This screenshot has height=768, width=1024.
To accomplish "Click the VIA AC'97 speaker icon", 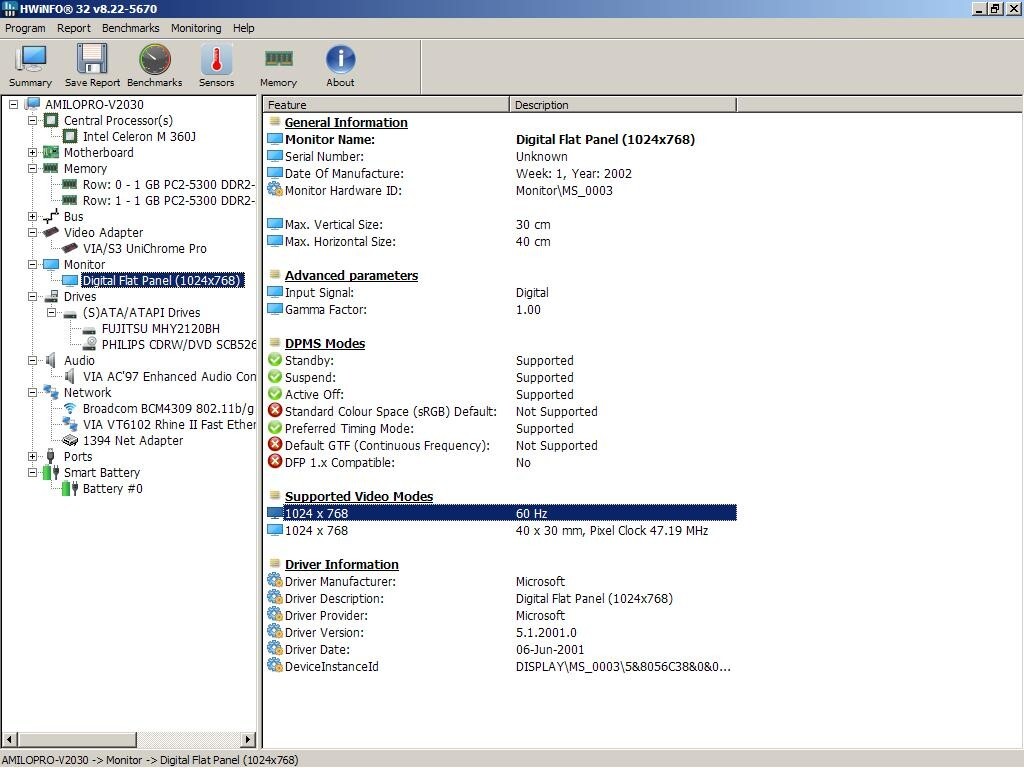I will (x=70, y=376).
